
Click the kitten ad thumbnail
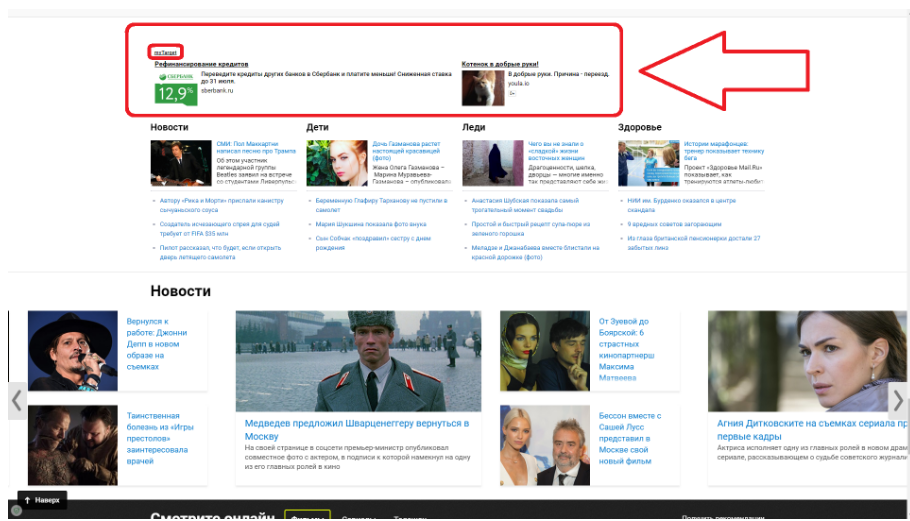[483, 88]
